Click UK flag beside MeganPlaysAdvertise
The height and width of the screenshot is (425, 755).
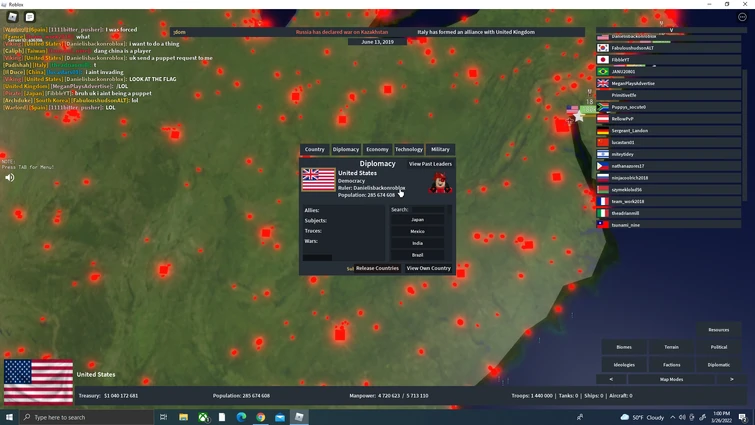point(603,83)
